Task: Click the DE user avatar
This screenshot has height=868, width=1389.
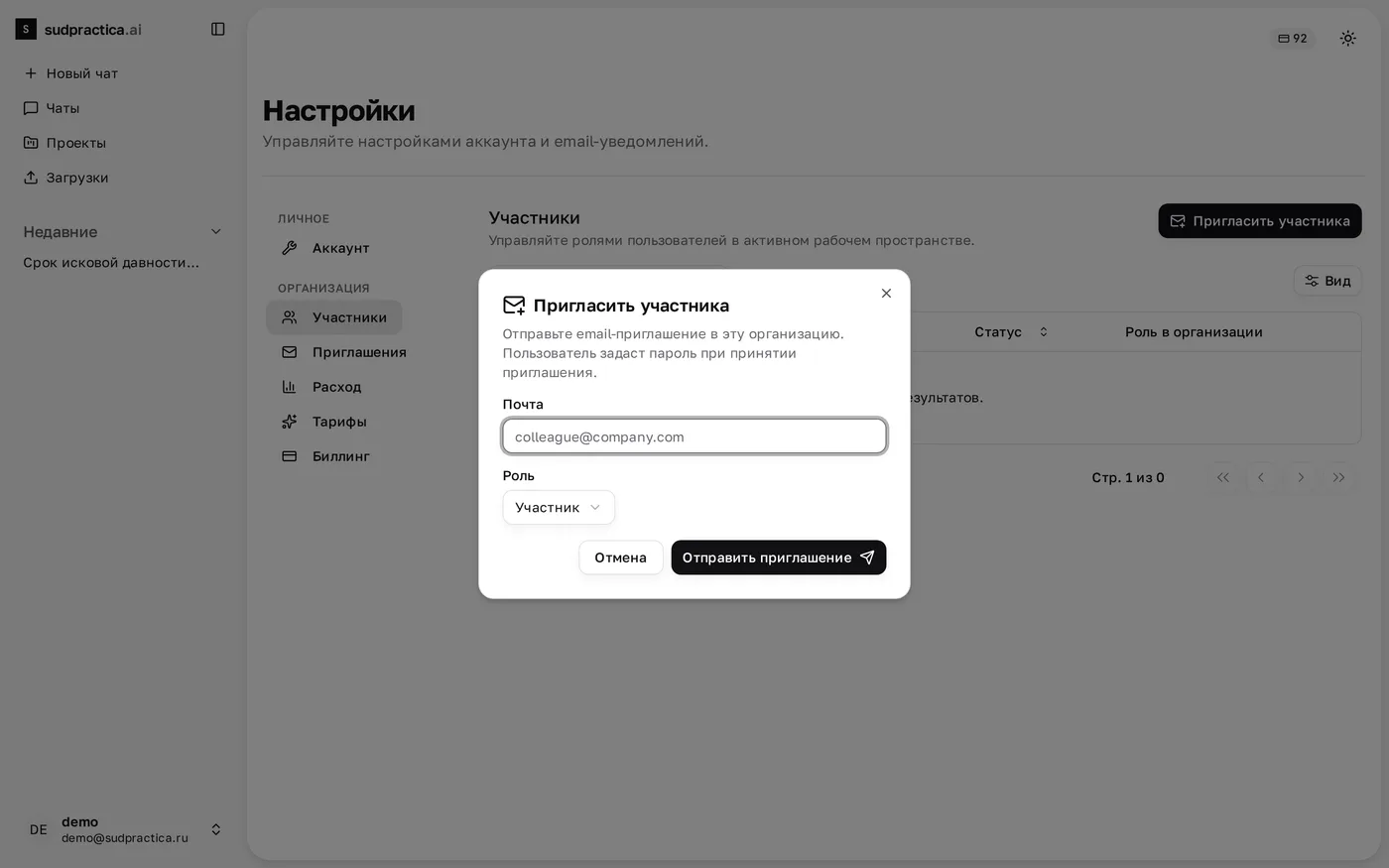Action: [38, 829]
